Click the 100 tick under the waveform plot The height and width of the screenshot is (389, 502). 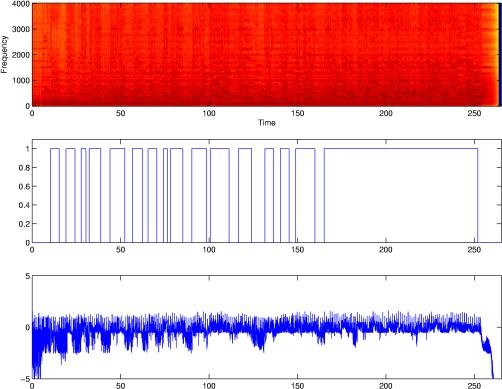point(209,386)
